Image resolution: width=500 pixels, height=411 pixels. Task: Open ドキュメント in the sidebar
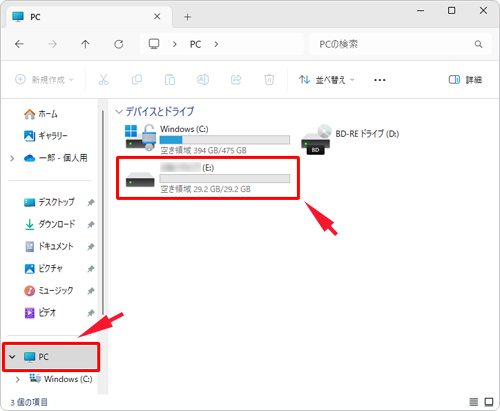49,246
